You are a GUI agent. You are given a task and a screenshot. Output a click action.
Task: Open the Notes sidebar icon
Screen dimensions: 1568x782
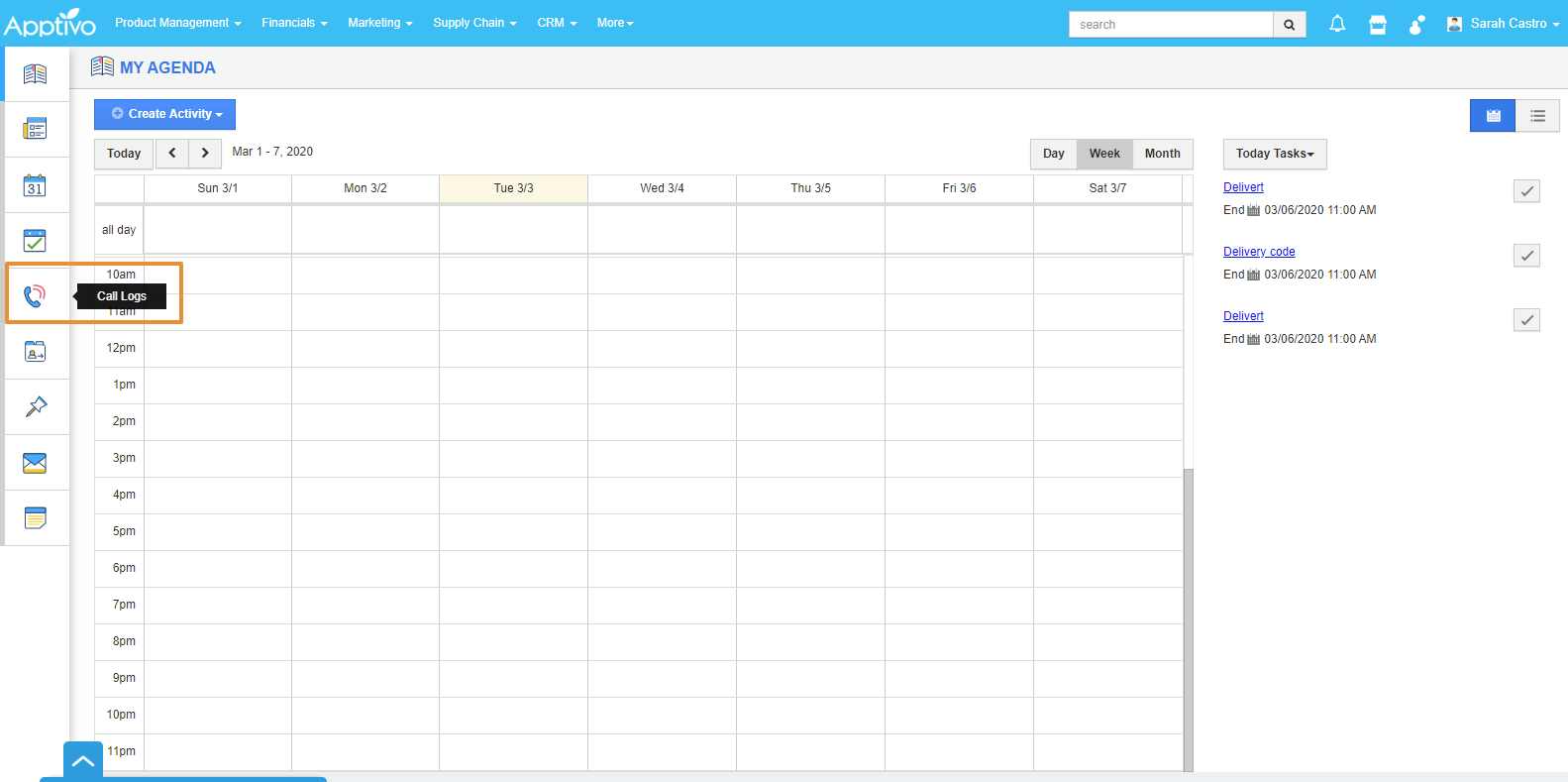click(35, 518)
